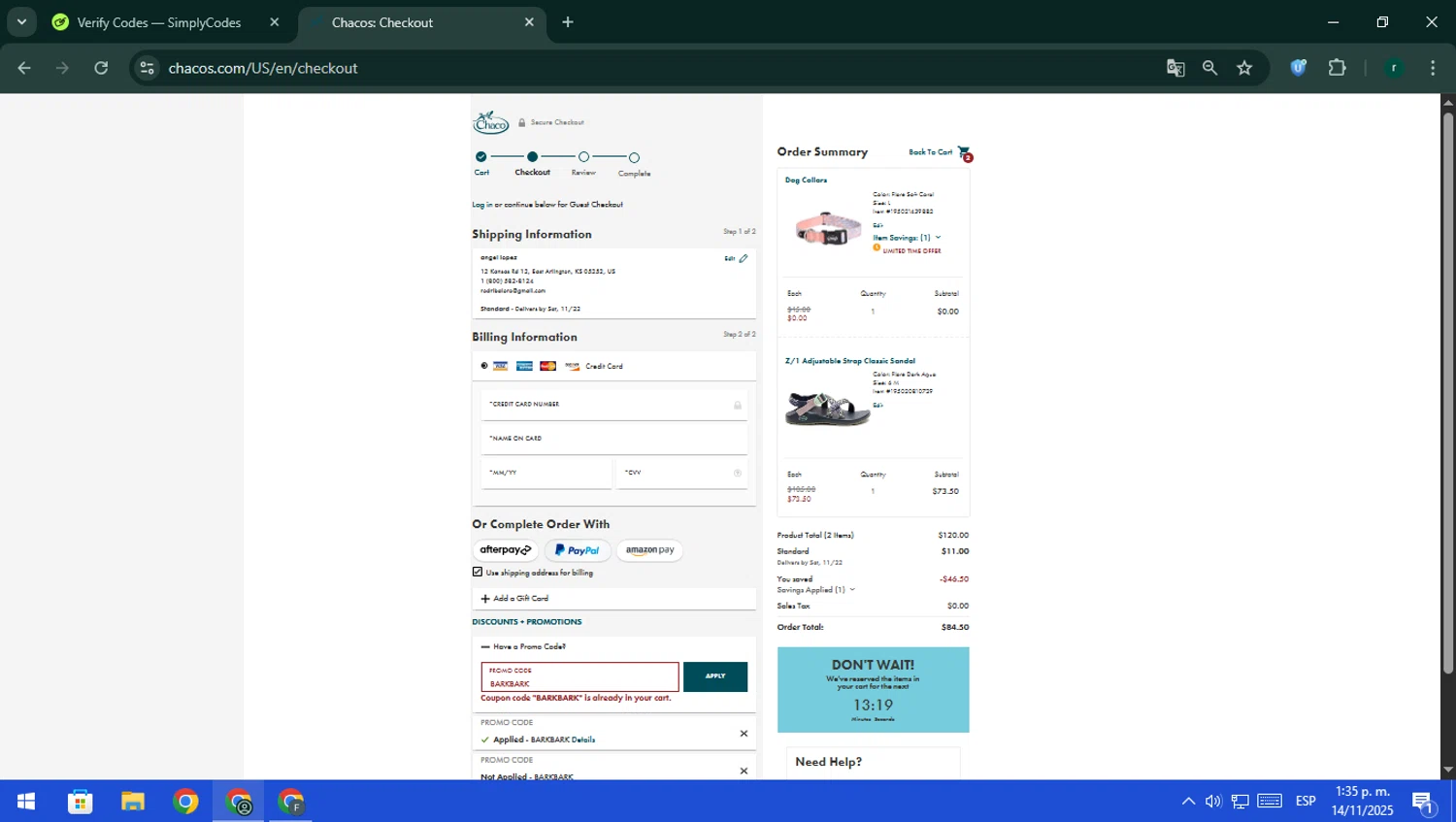Go back to the previous page
Screen dimensions: 1456x822
point(24,68)
